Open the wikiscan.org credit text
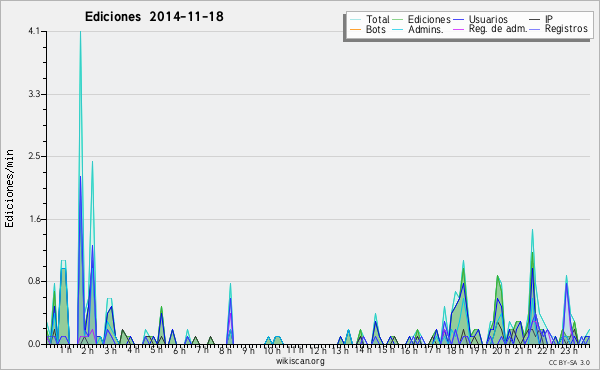Viewport: 600px width, 370px height. 300,361
